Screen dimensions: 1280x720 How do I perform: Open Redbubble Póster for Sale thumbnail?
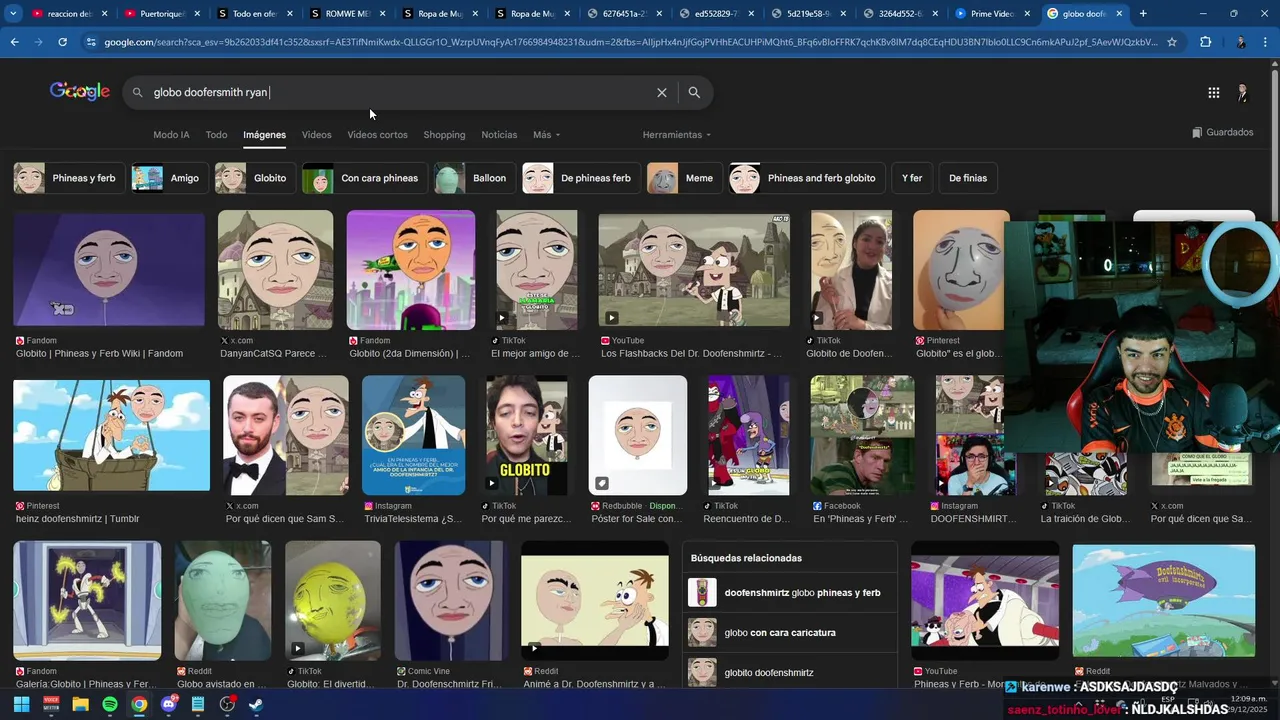coord(638,435)
